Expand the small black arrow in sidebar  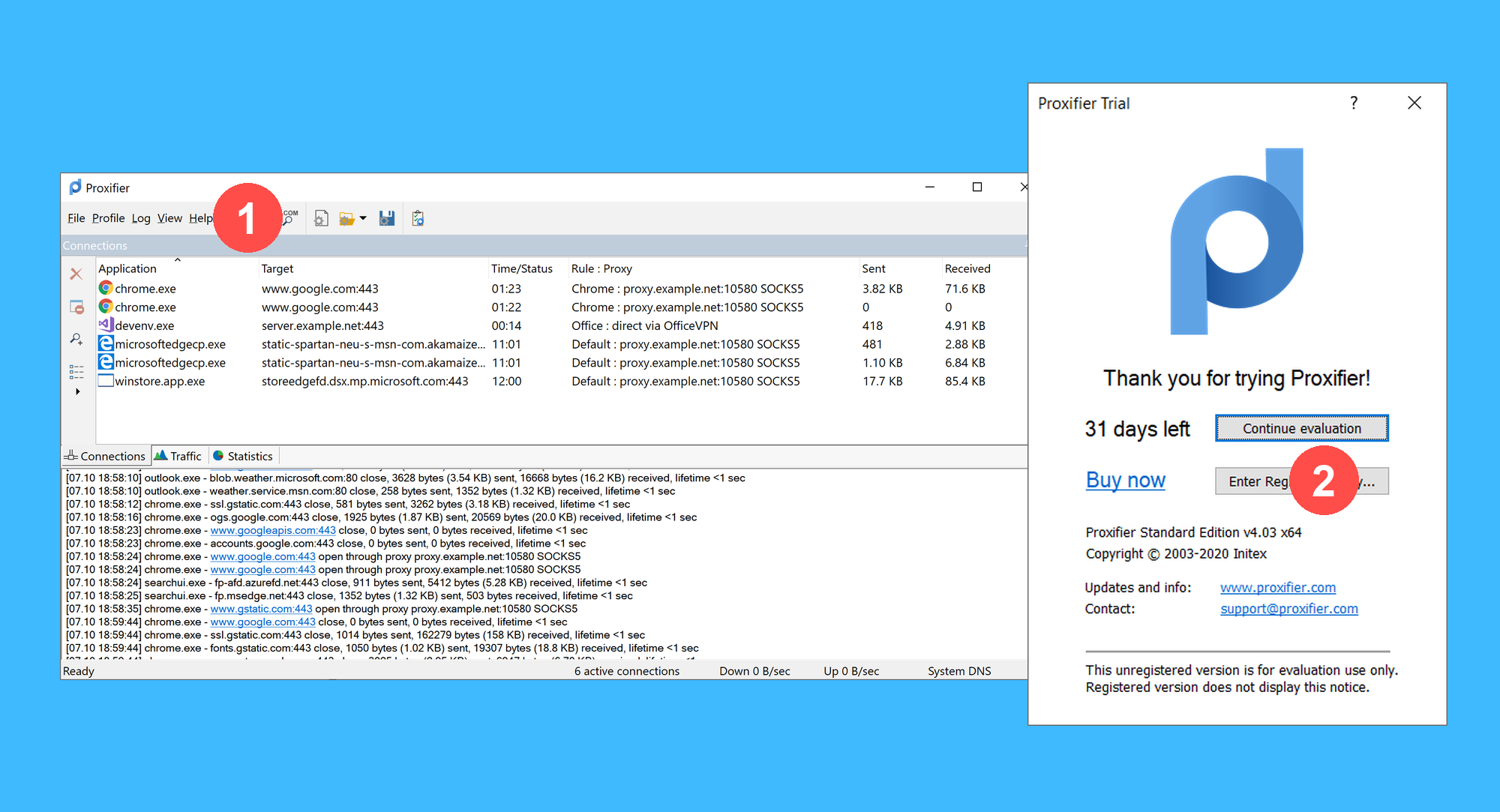pos(77,391)
